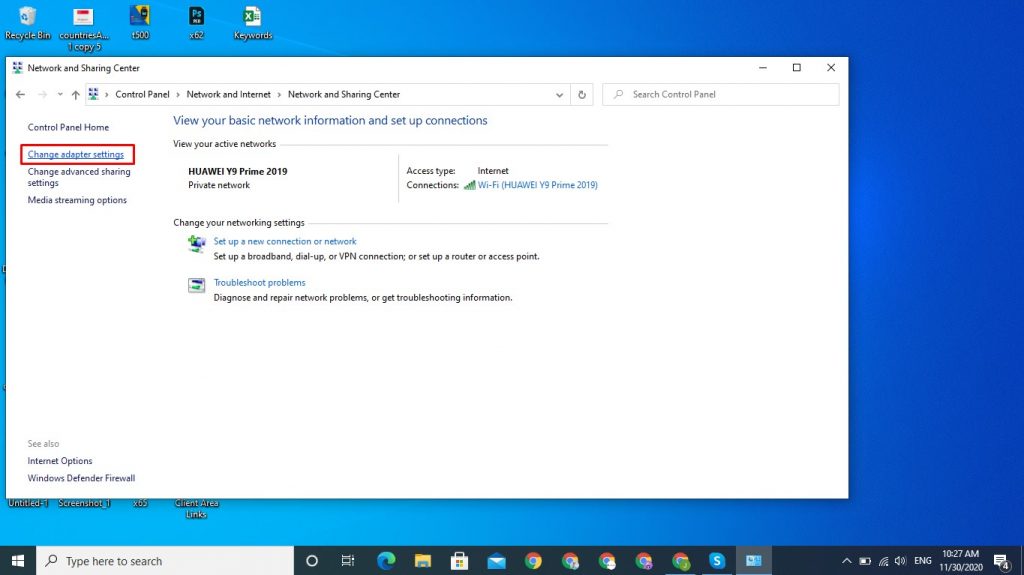This screenshot has width=1024, height=575.
Task: Go back with the Back arrow
Action: [x=21, y=95]
